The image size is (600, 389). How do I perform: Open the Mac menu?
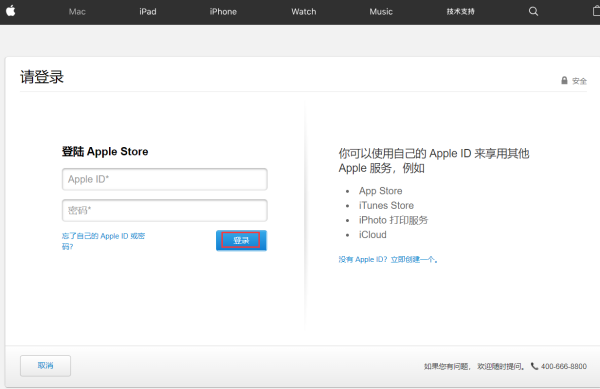coord(77,12)
